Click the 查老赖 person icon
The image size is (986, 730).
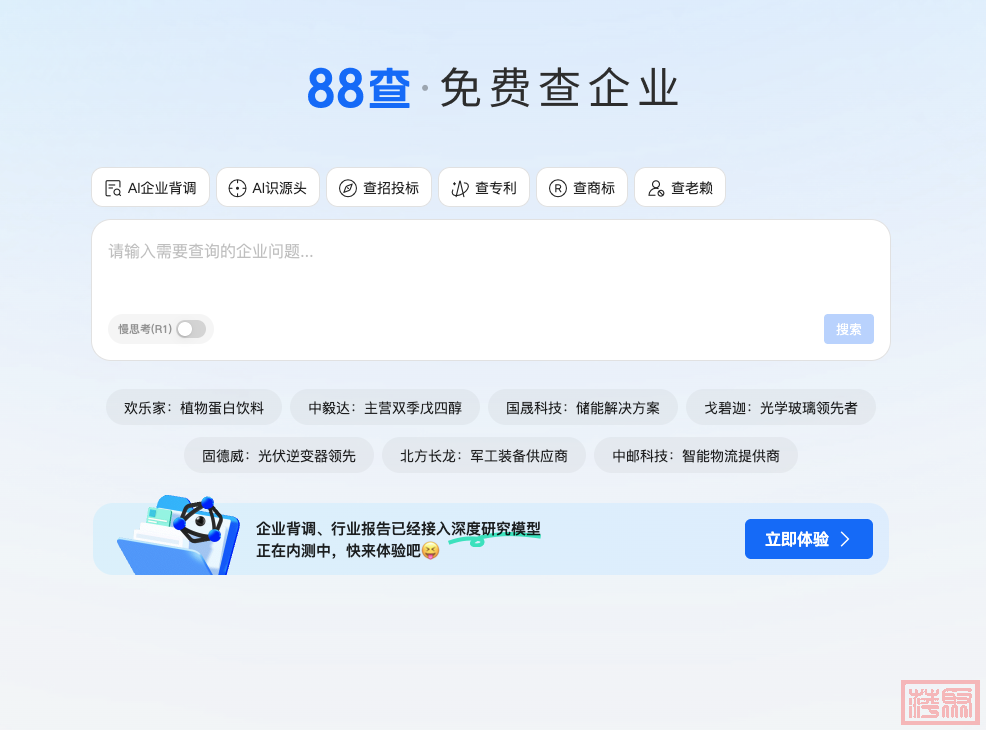656,188
